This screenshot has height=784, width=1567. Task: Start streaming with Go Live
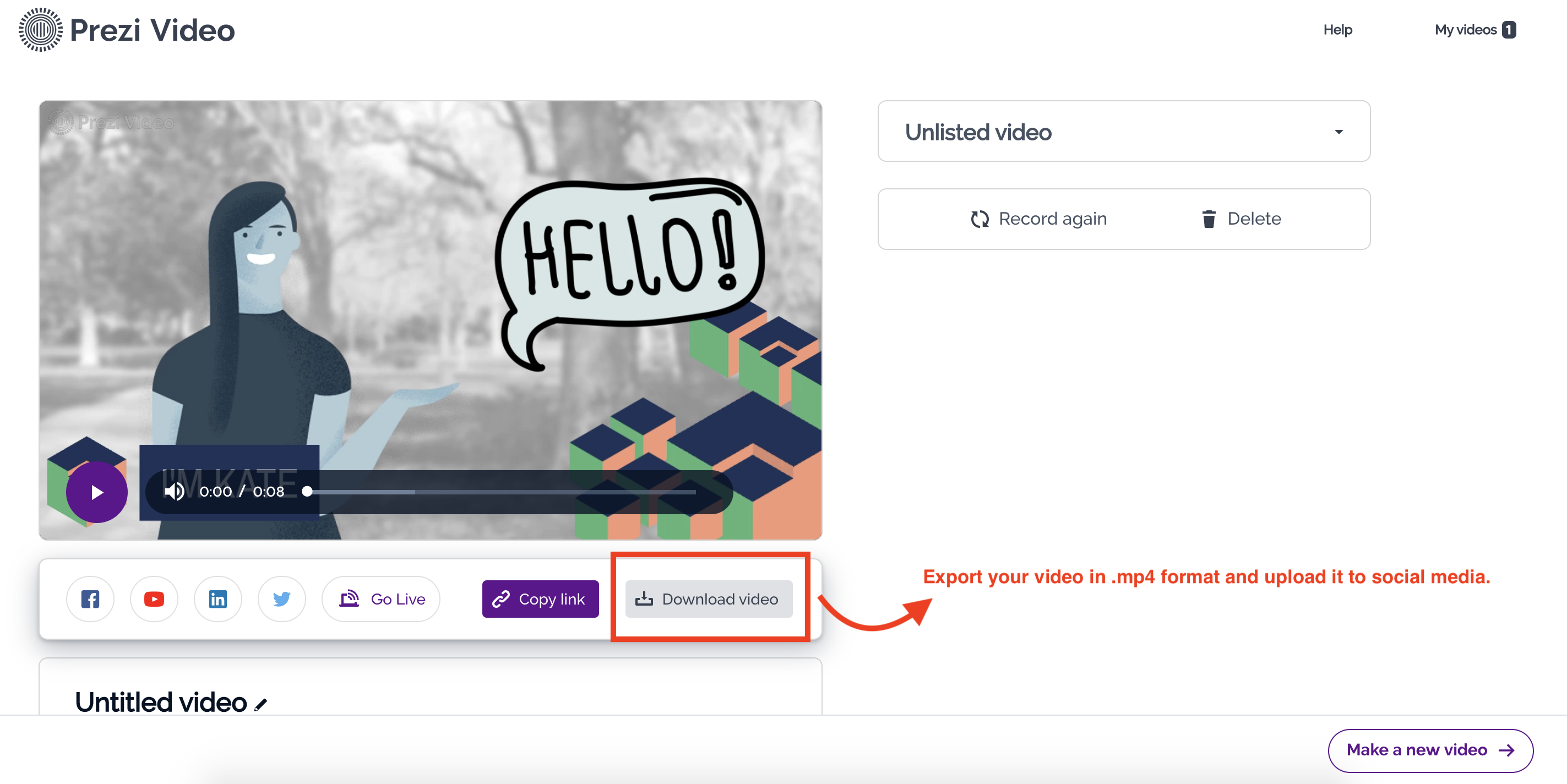pos(382,599)
